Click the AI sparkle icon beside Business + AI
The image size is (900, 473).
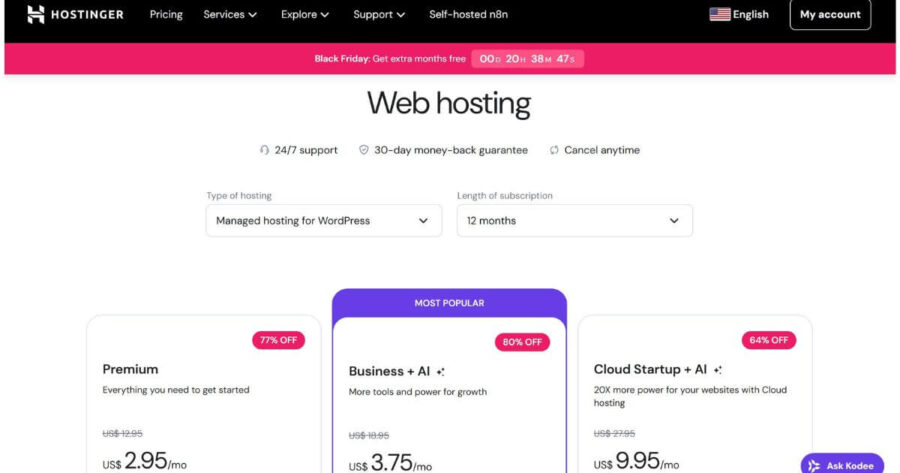tap(440, 372)
